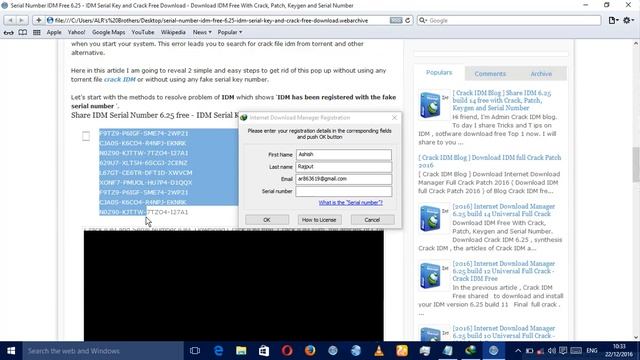Click the Google search field
This screenshot has height=360, width=640.
tap(509, 20)
